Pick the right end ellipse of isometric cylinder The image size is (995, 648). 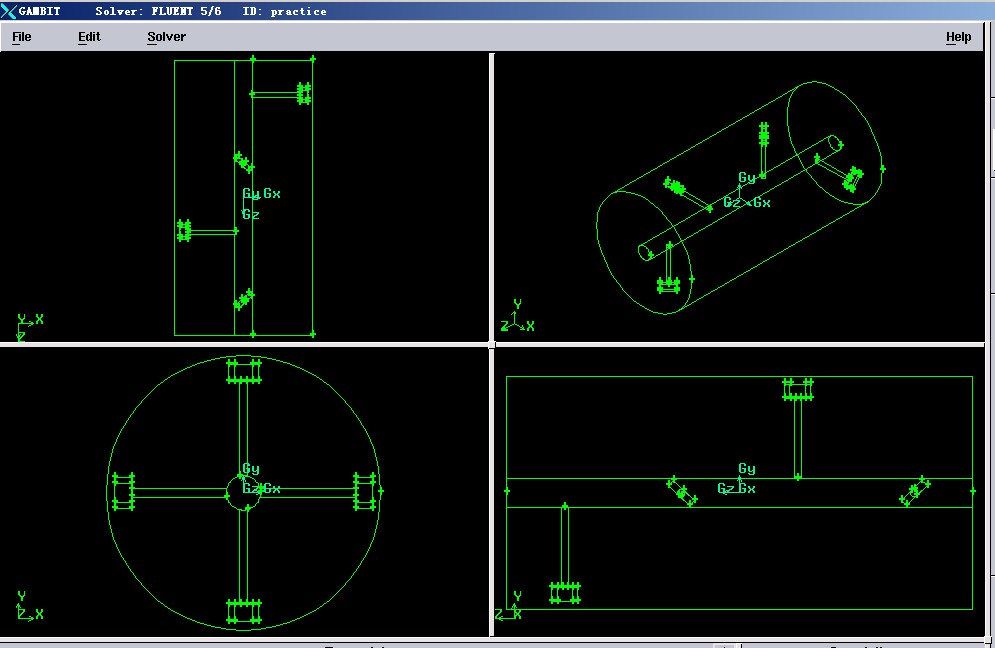click(x=835, y=142)
